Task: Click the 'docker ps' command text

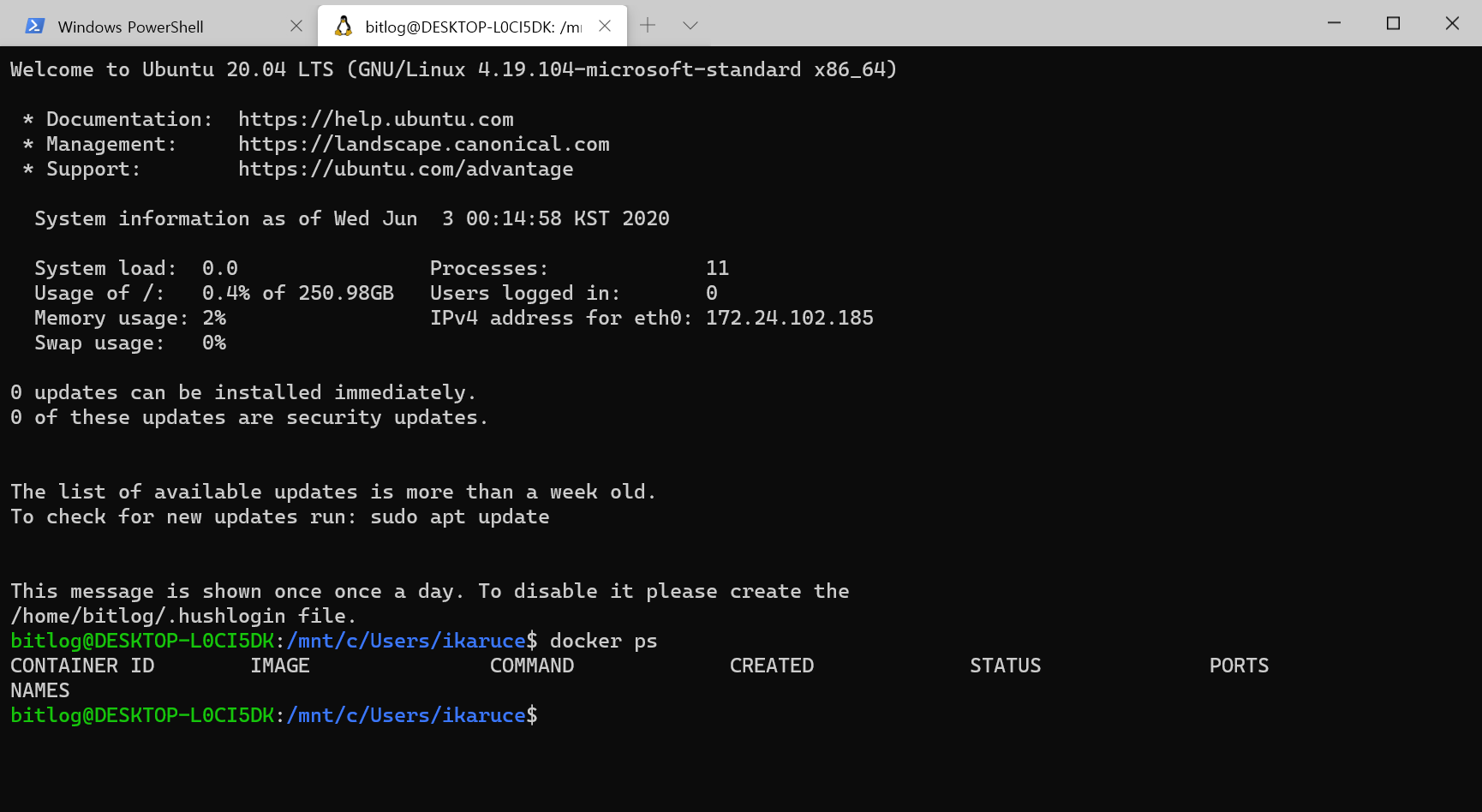Action: coord(604,641)
